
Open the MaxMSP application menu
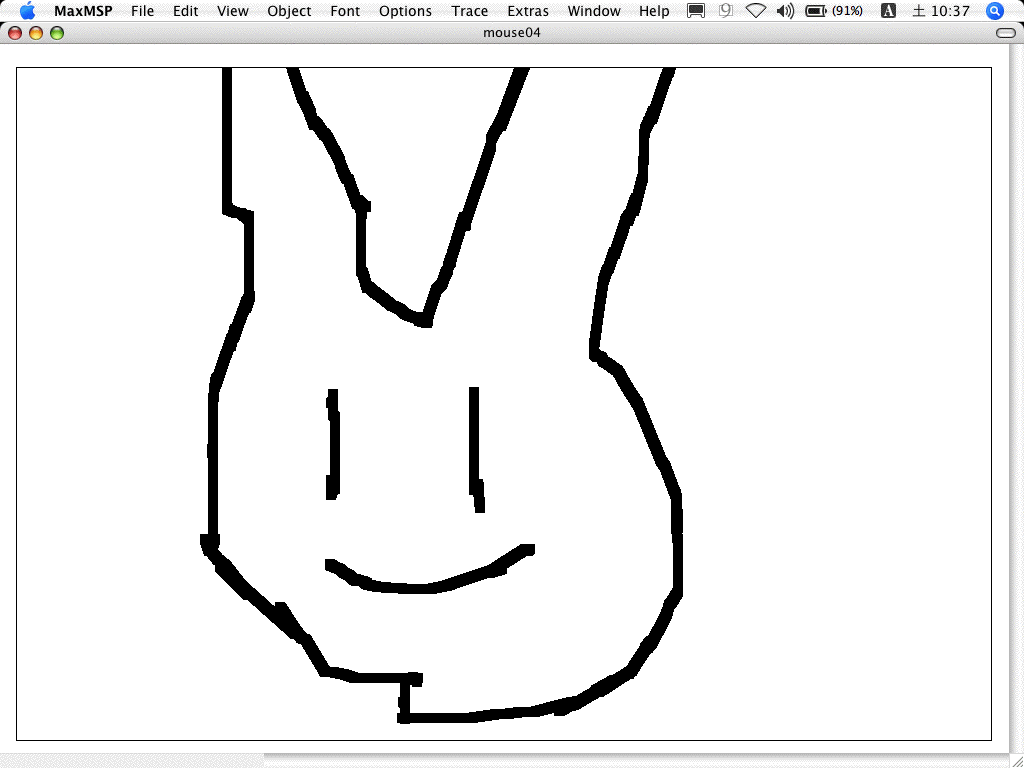click(x=83, y=11)
